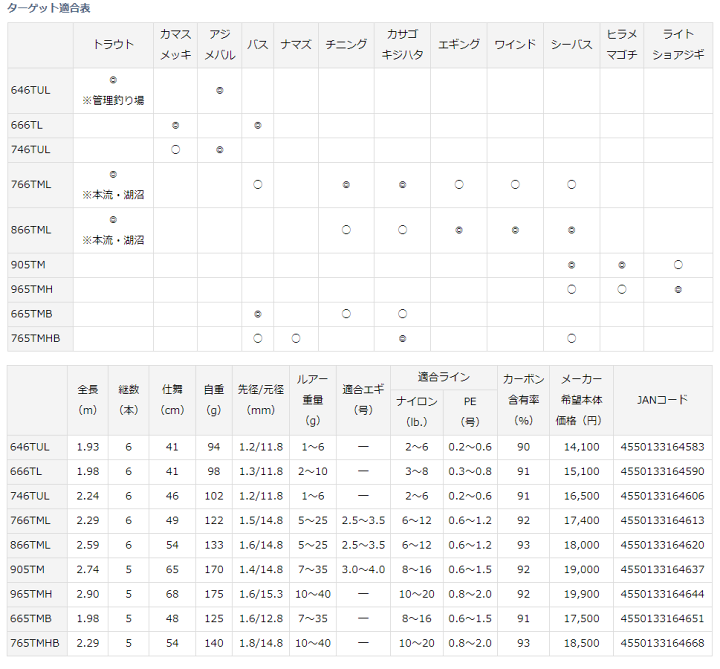Click 765TMHB circle mark under ナマズ

point(296,338)
